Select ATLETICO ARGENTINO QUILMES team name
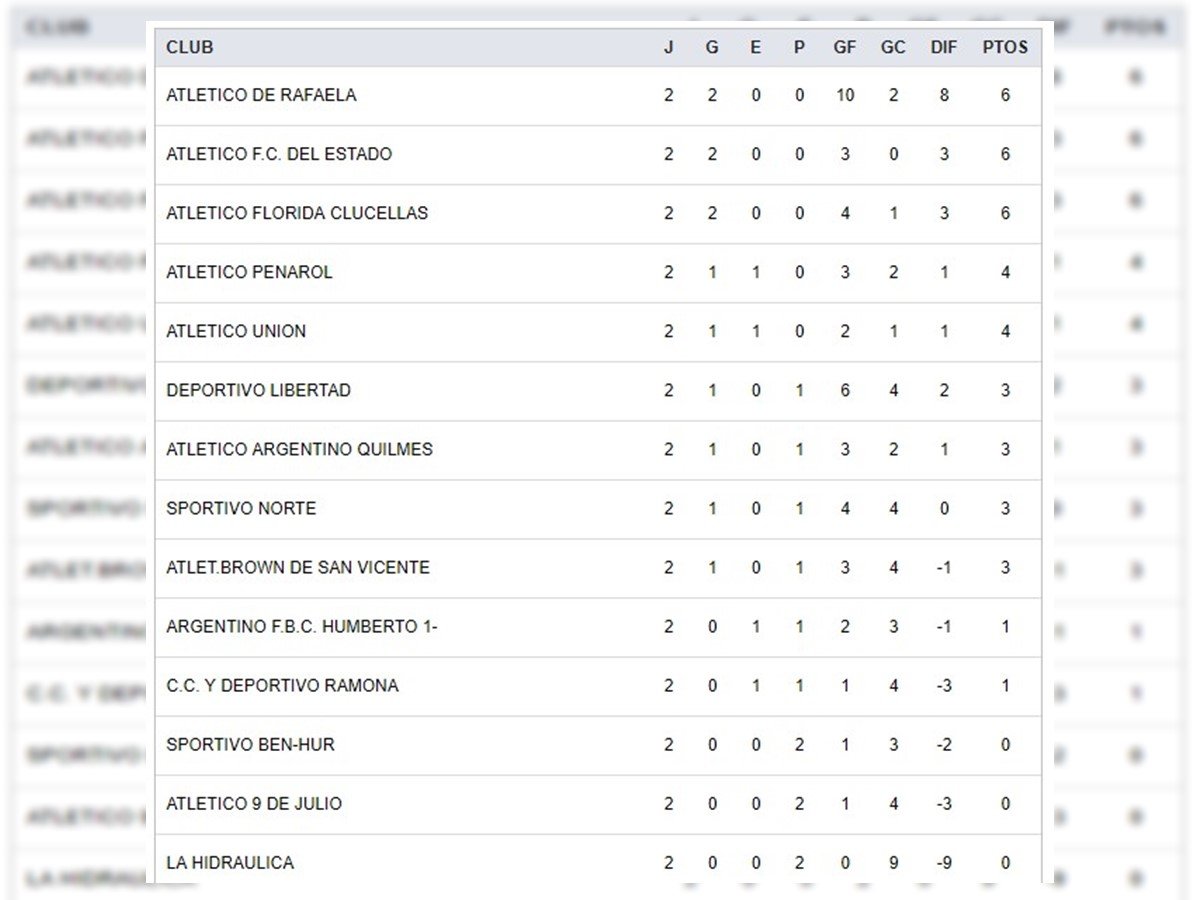 click(x=299, y=449)
